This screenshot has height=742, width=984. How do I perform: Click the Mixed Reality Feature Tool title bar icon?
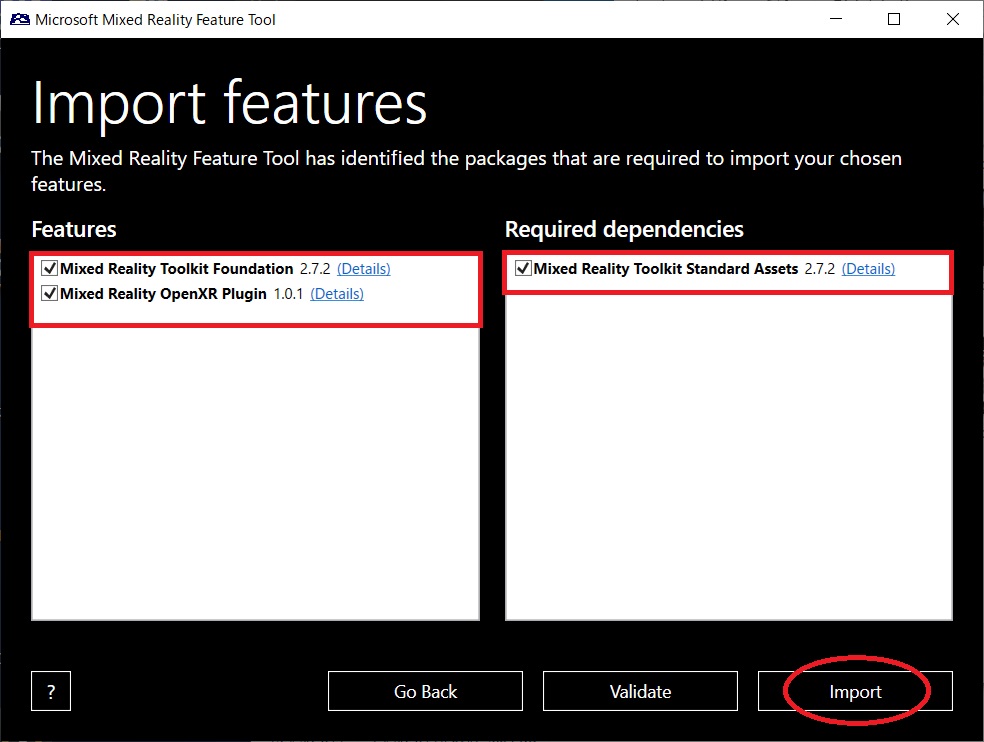point(19,19)
